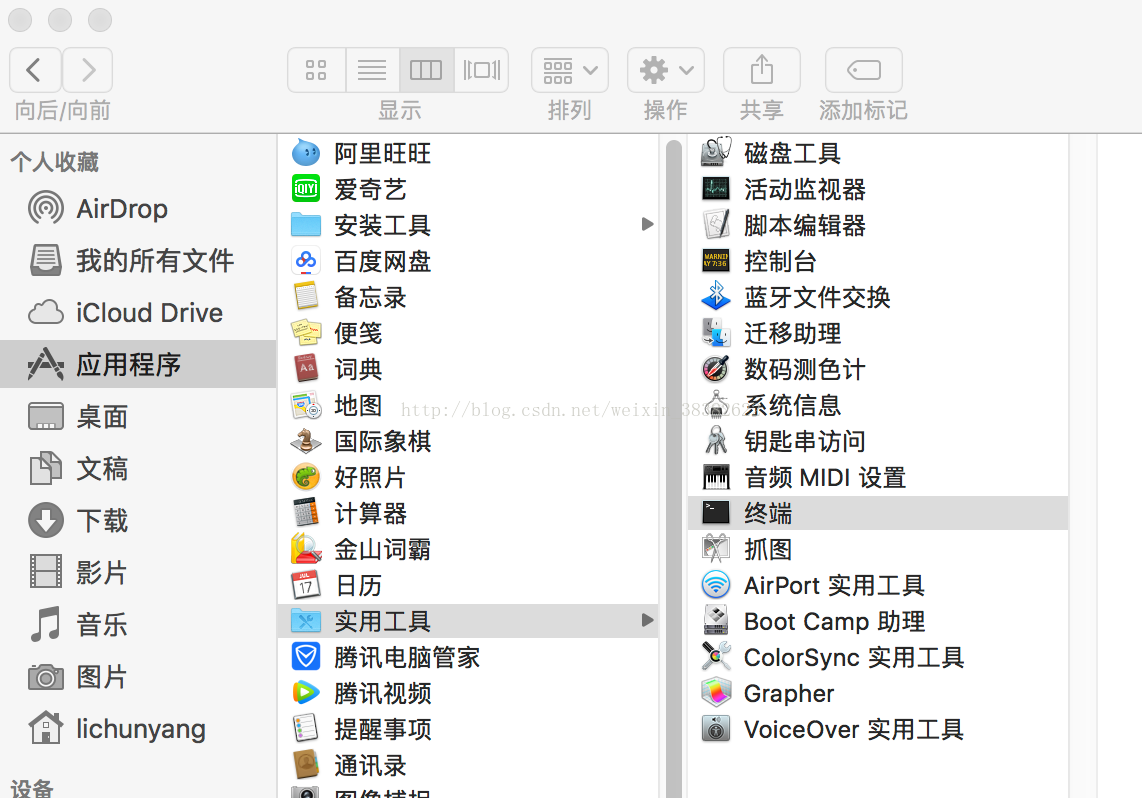Select the 百度网盘 app icon

pyautogui.click(x=306, y=261)
